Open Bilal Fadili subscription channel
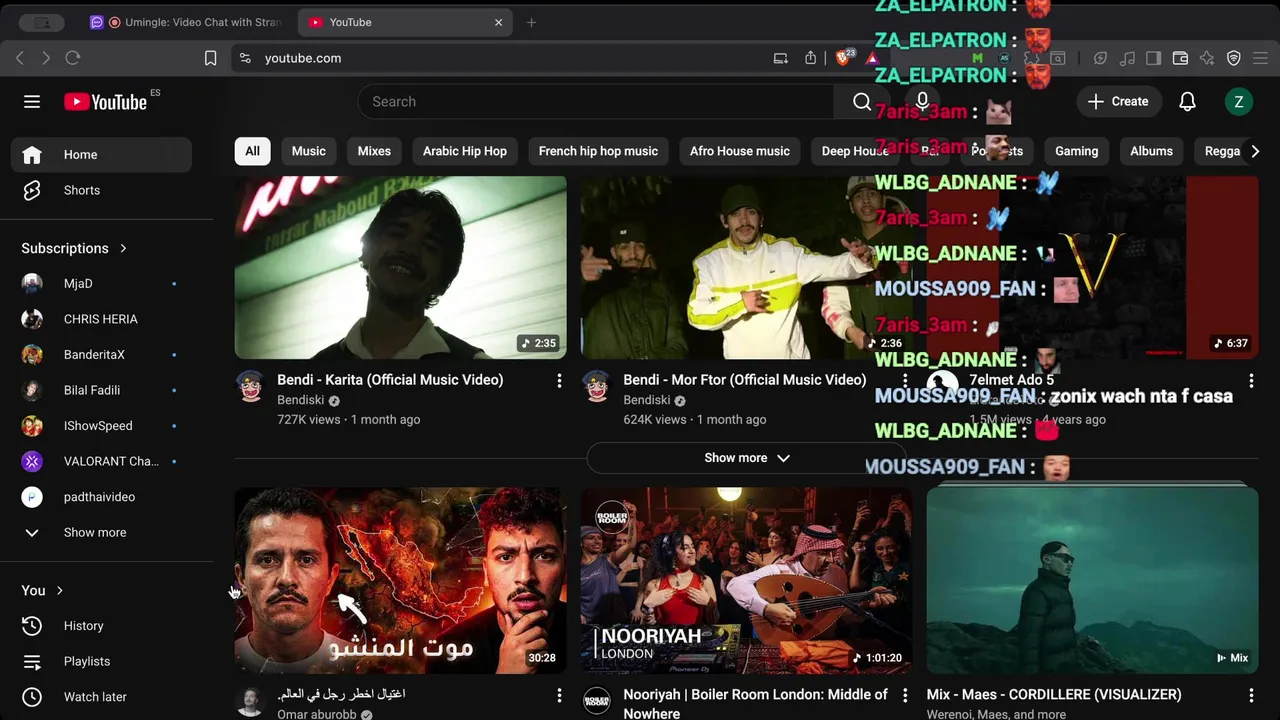This screenshot has height=720, width=1280. tap(101, 390)
